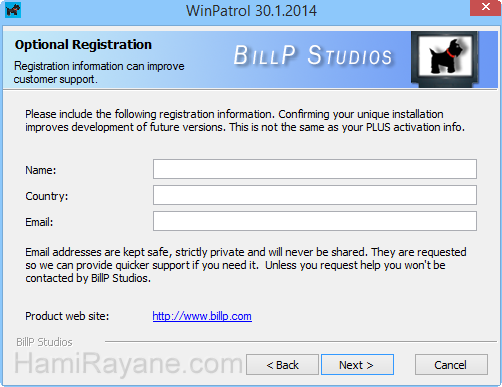This screenshot has width=502, height=387.
Task: Focus the Email input field
Action: (315, 221)
